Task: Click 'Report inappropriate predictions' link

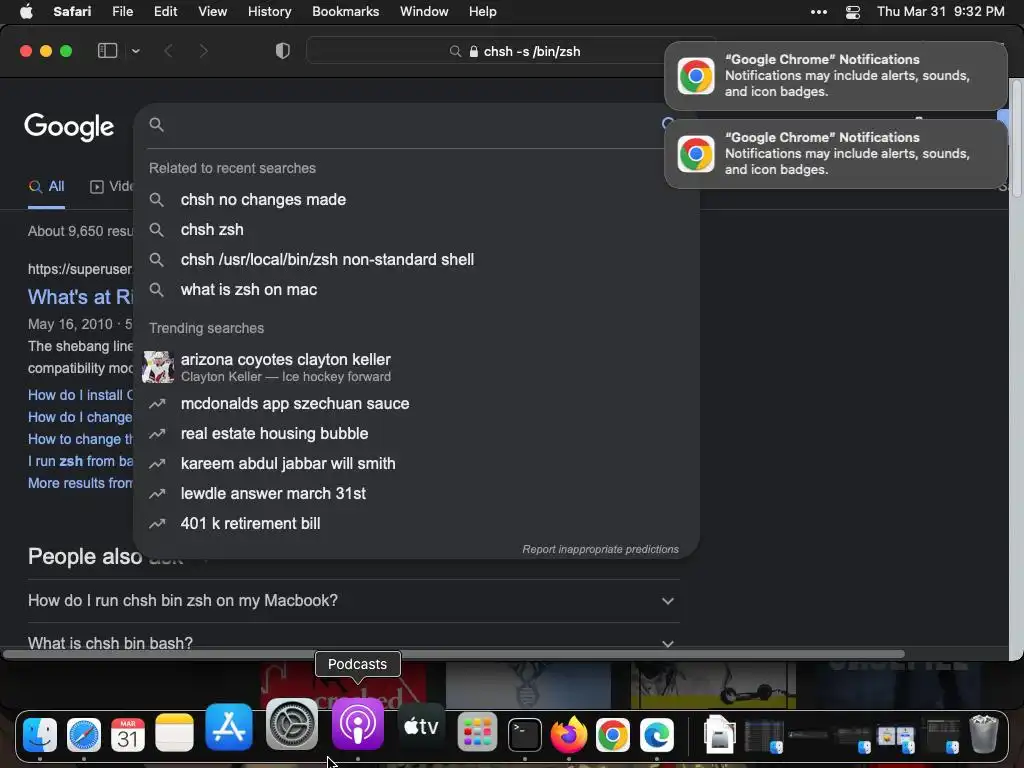Action: click(x=600, y=549)
